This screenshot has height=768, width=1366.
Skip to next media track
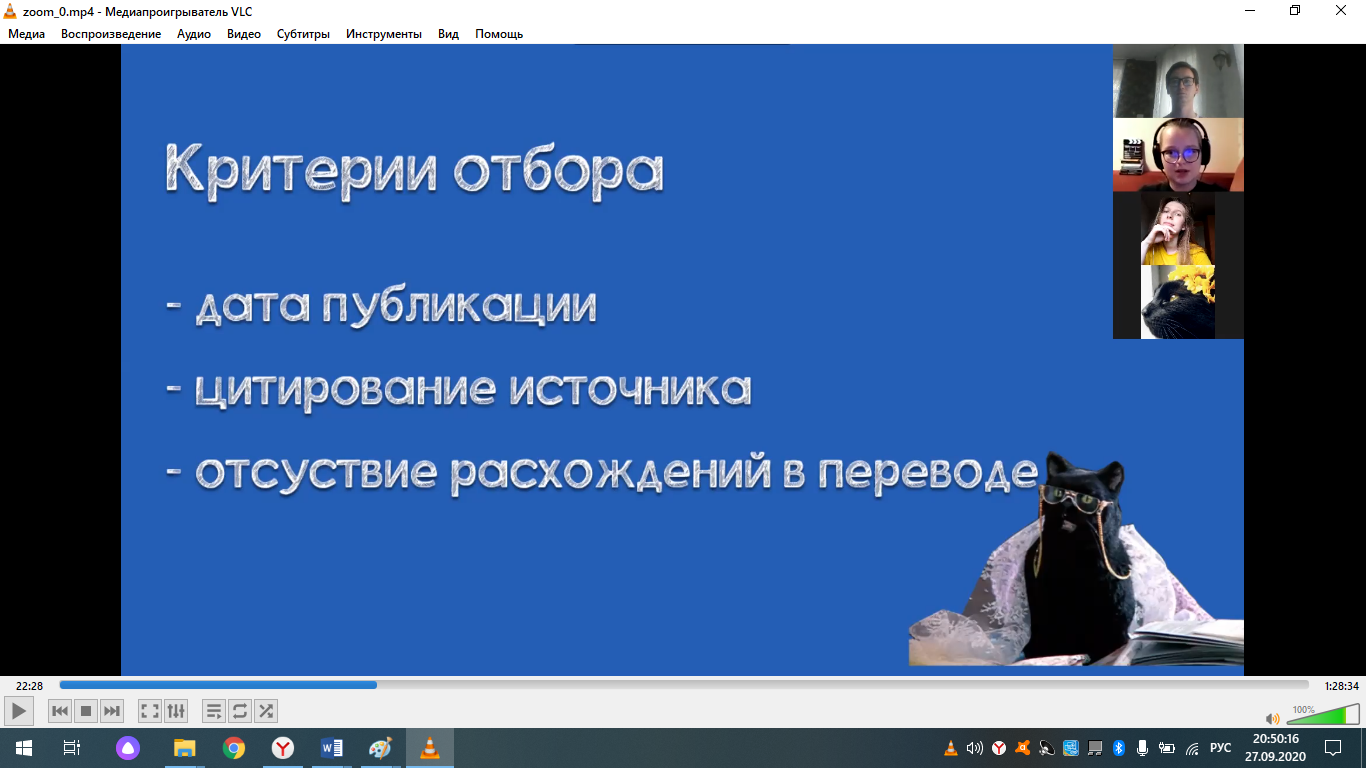(x=112, y=711)
